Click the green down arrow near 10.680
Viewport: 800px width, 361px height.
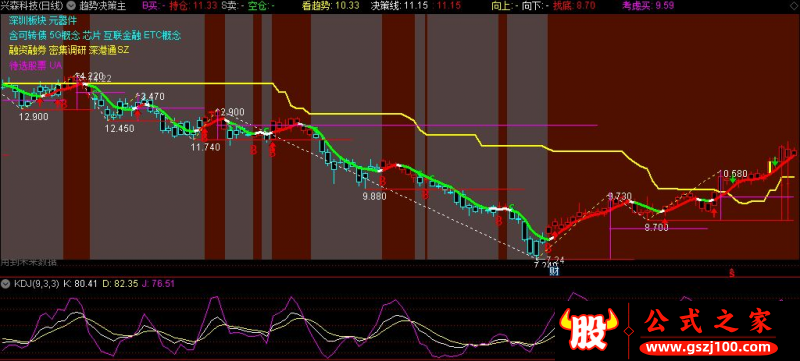[732, 179]
